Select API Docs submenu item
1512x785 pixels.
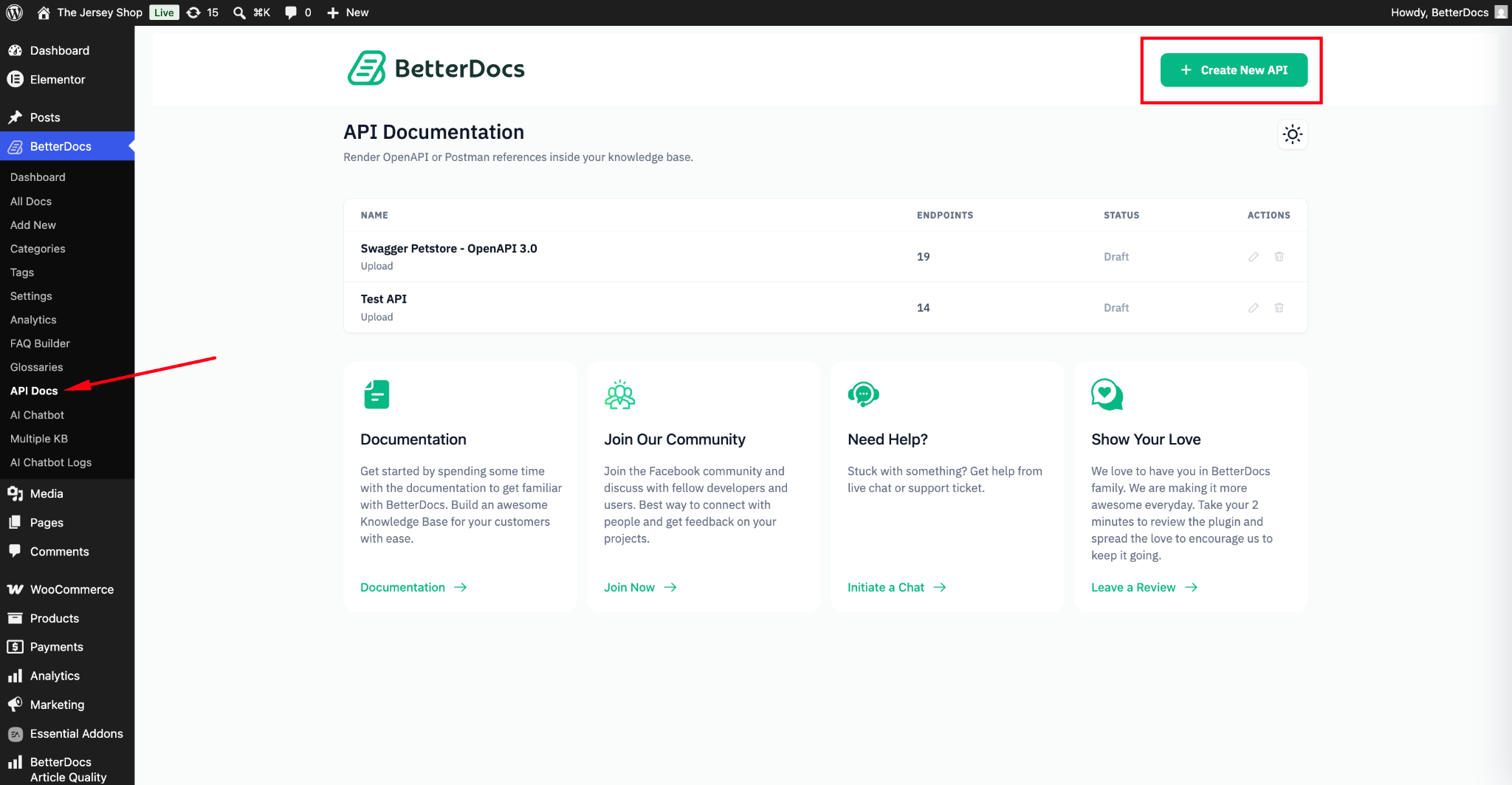34,391
